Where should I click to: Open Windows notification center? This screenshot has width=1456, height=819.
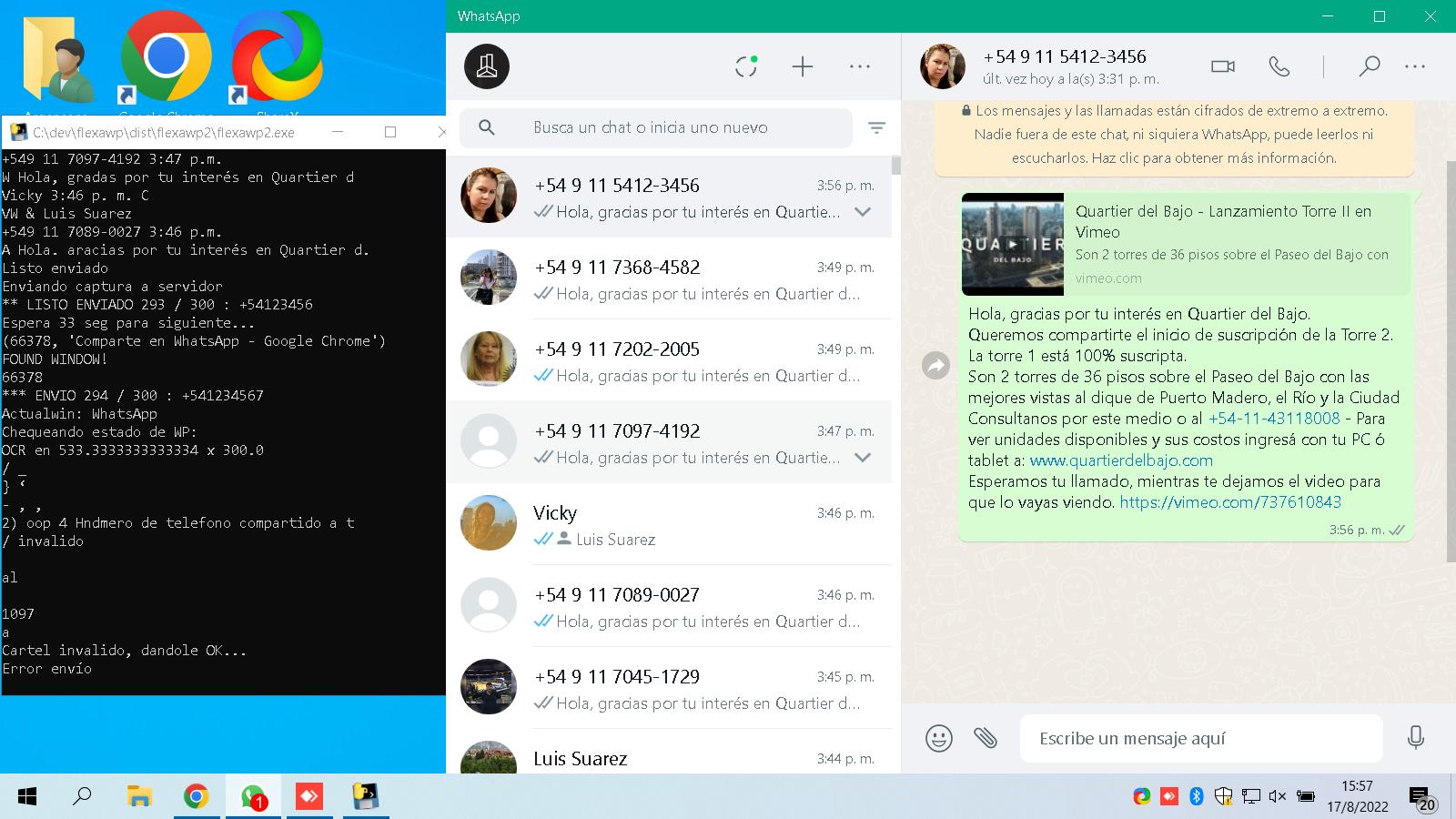(x=1422, y=799)
